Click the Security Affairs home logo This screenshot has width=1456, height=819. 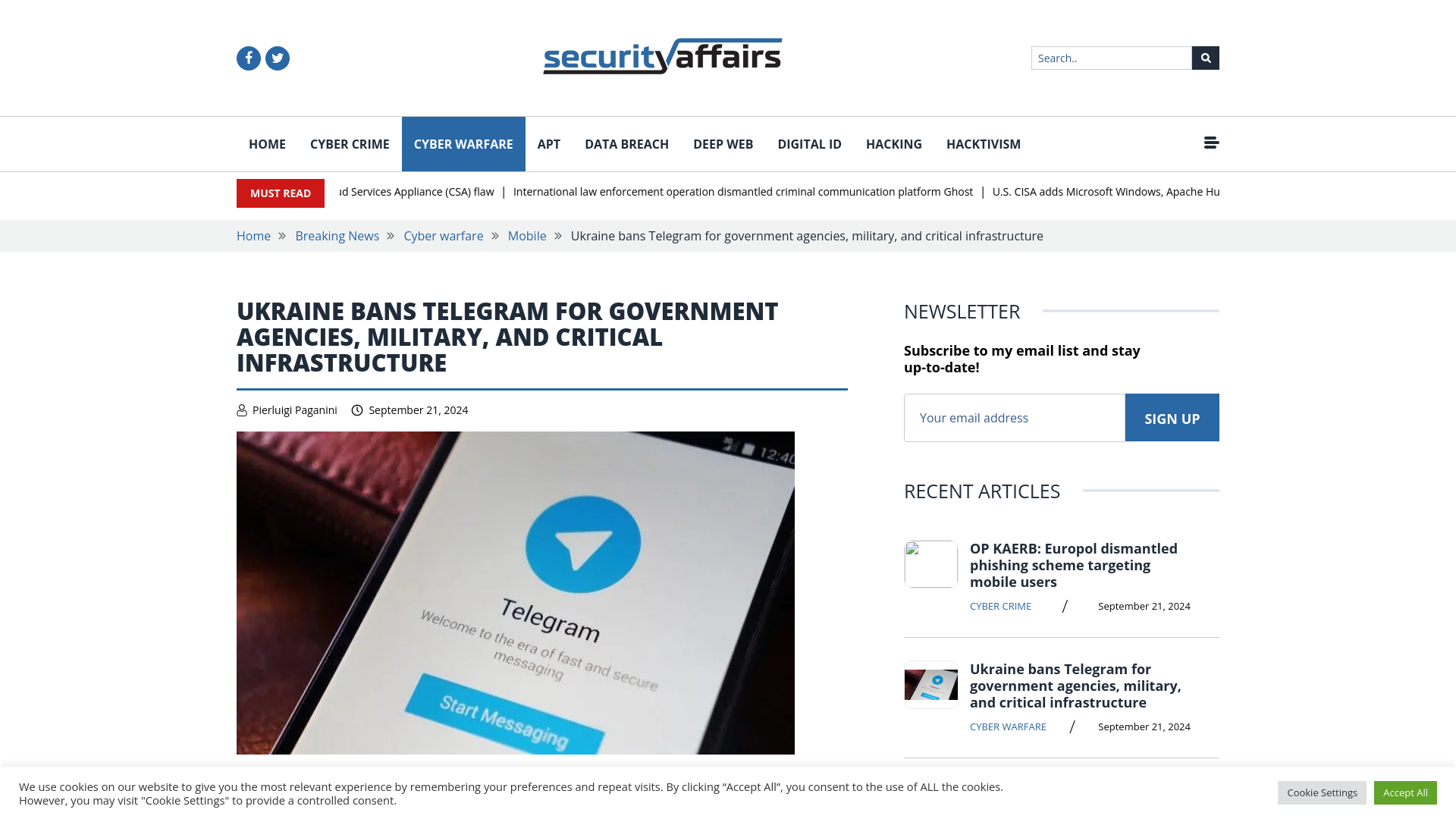click(x=662, y=56)
